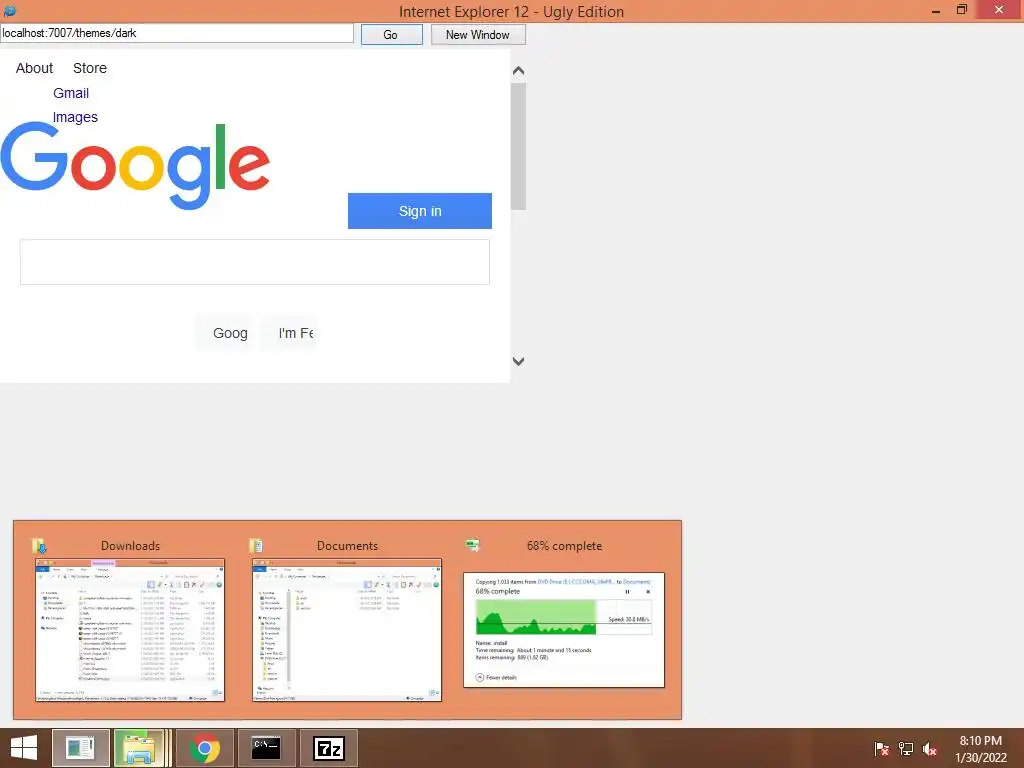Viewport: 1024px width, 768px height.
Task: Click the file copy icon in preview
Action: [x=472, y=545]
